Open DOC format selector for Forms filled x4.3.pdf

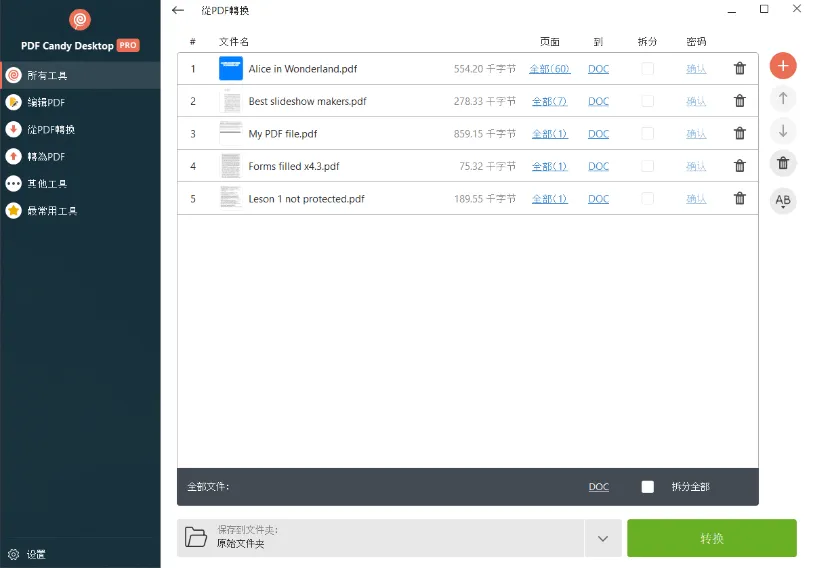coord(598,167)
